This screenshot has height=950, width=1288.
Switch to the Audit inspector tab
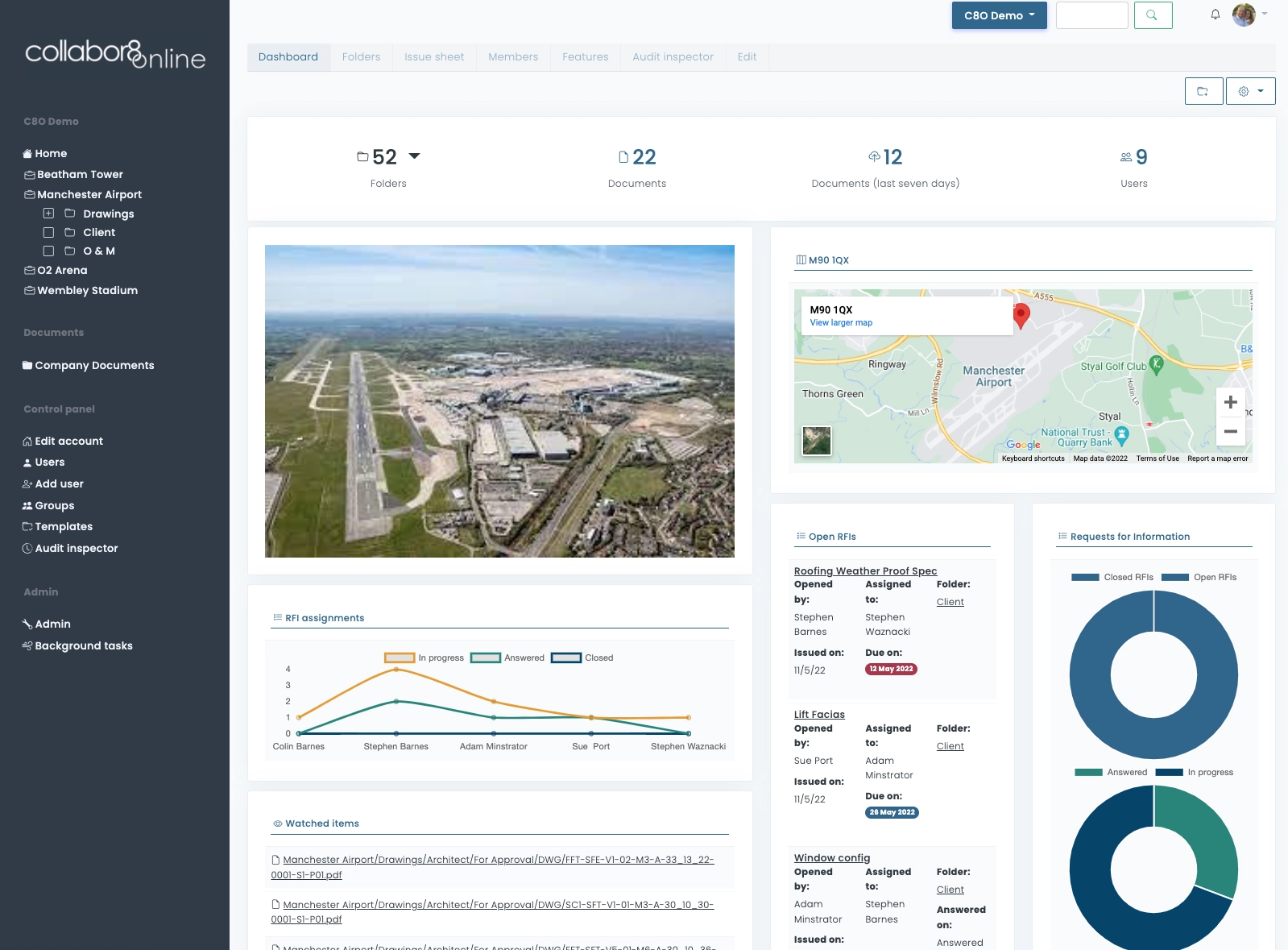click(x=673, y=57)
